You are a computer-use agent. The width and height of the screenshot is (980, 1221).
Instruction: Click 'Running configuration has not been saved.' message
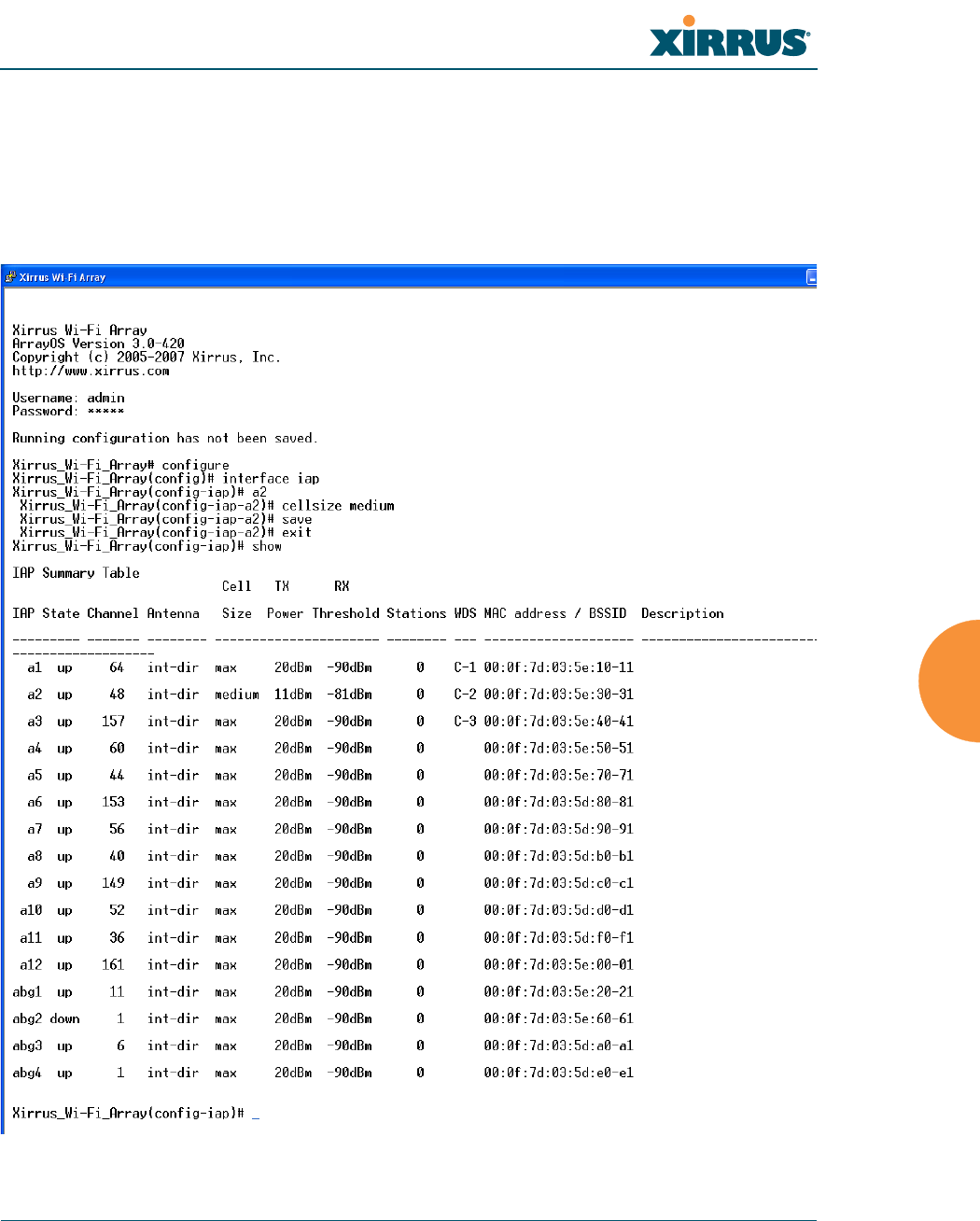[x=165, y=438]
